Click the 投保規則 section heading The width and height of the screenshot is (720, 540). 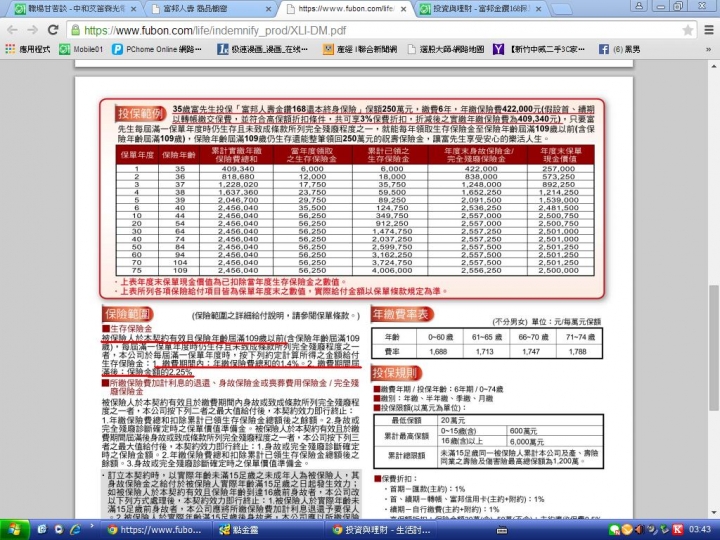(395, 373)
